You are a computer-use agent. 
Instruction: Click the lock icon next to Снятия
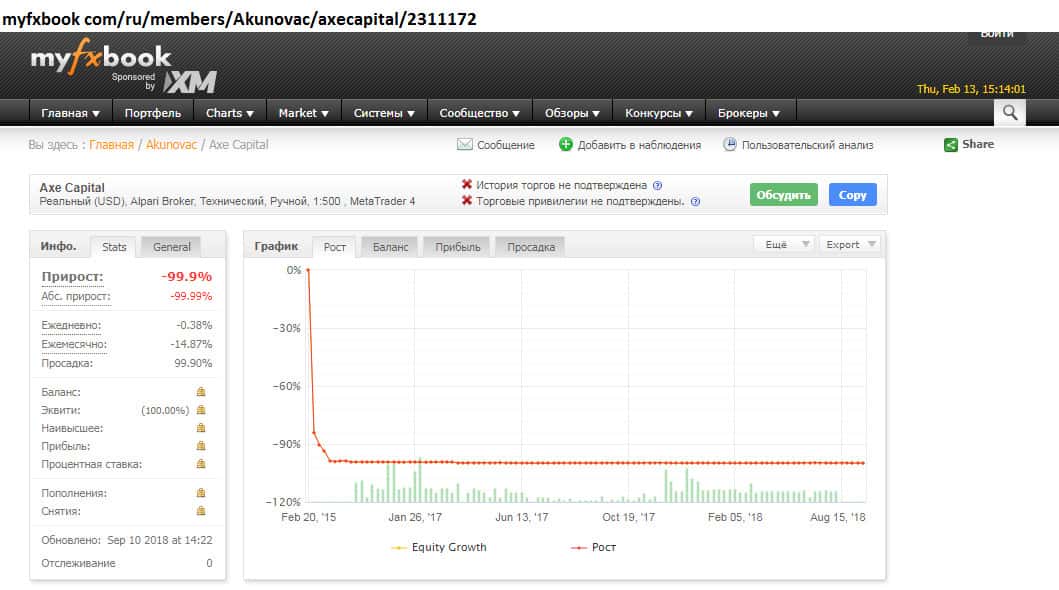(x=200, y=511)
